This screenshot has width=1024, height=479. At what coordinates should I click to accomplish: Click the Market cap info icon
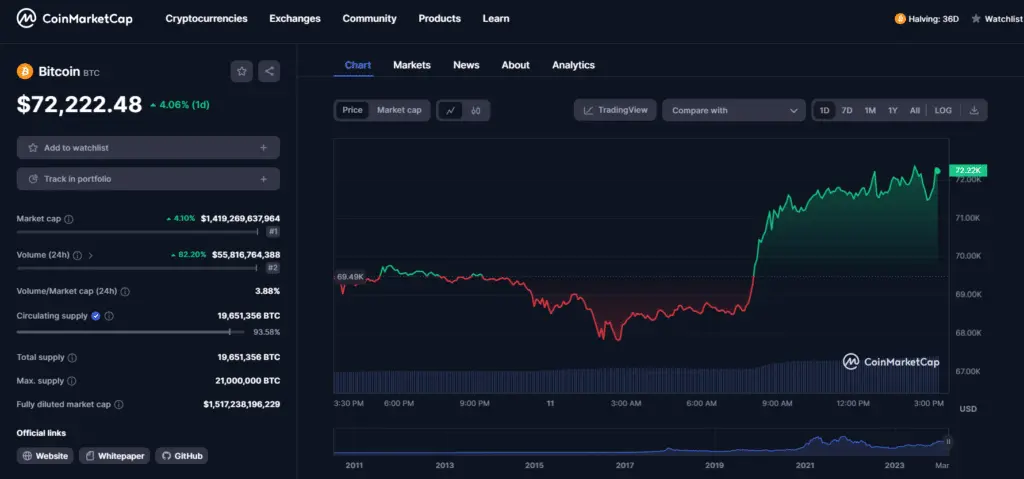click(69, 219)
